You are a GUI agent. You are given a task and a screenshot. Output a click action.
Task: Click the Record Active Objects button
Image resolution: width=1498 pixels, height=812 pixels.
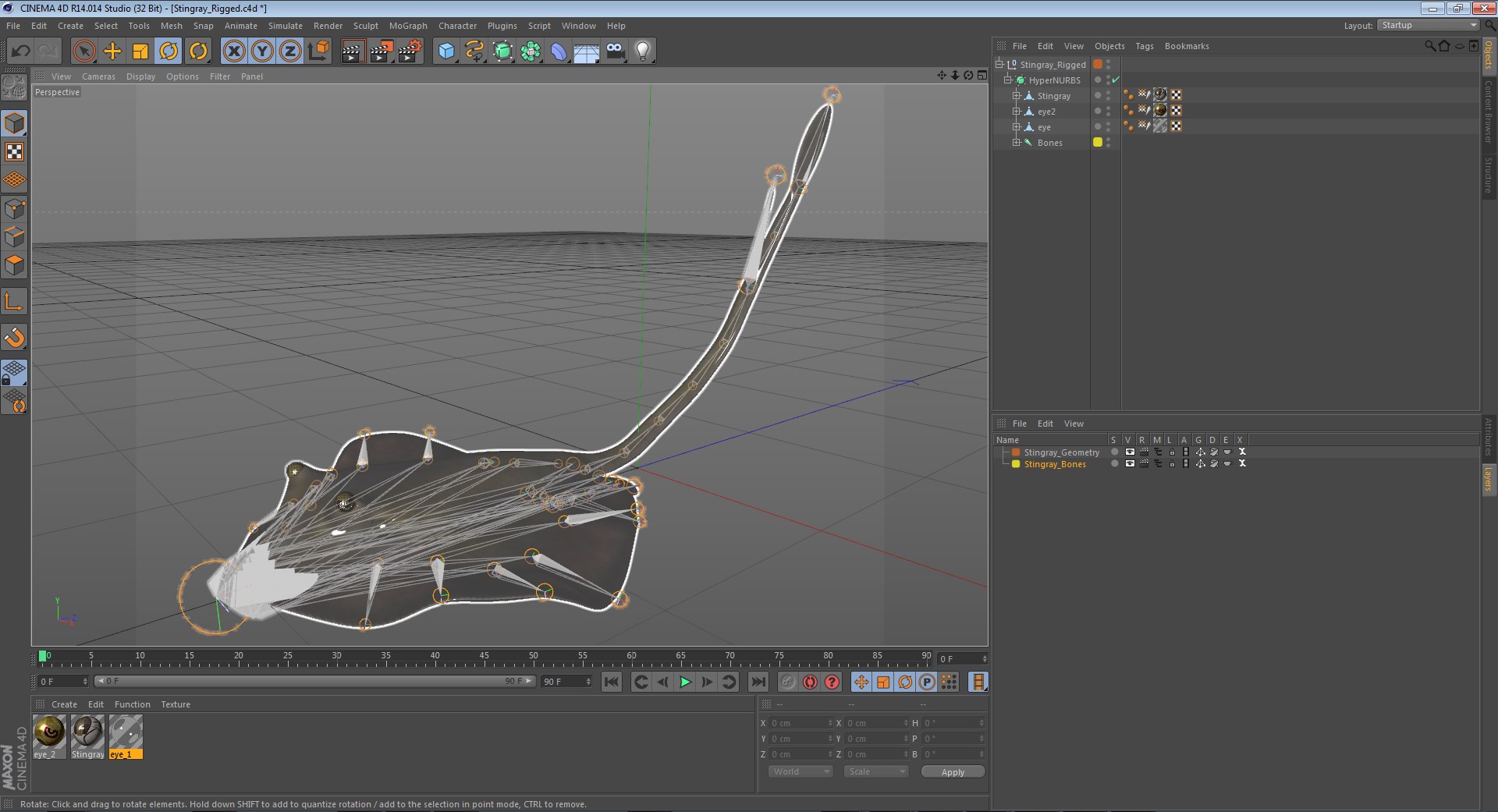(788, 682)
